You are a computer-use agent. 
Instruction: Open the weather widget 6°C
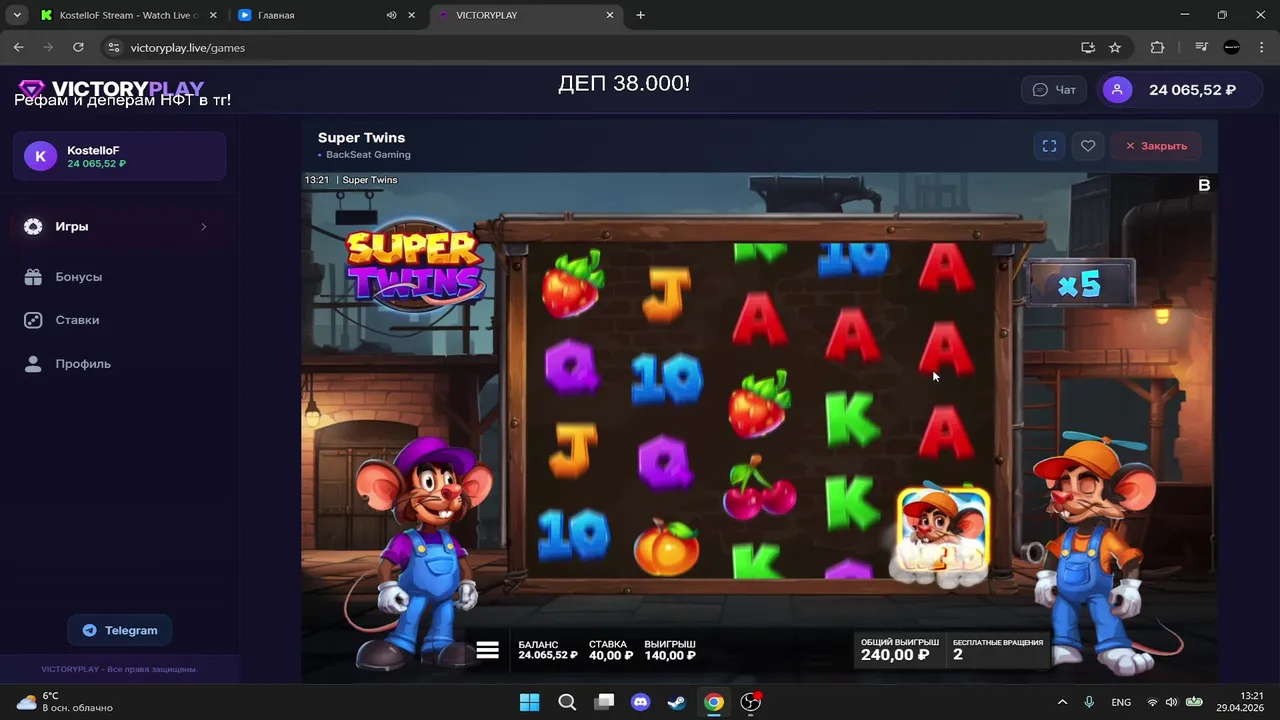65,702
